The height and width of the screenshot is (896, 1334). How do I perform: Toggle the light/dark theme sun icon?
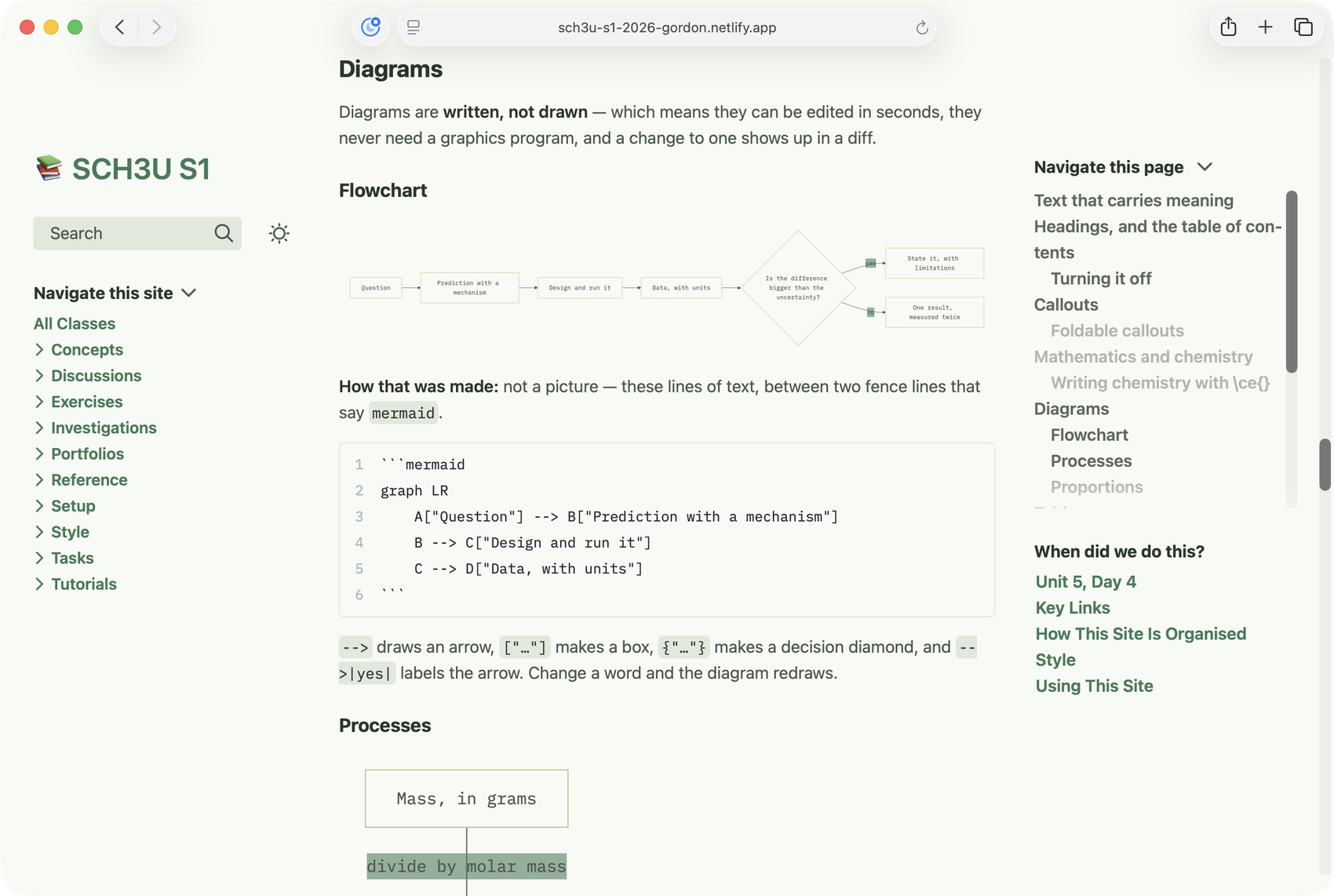click(279, 233)
